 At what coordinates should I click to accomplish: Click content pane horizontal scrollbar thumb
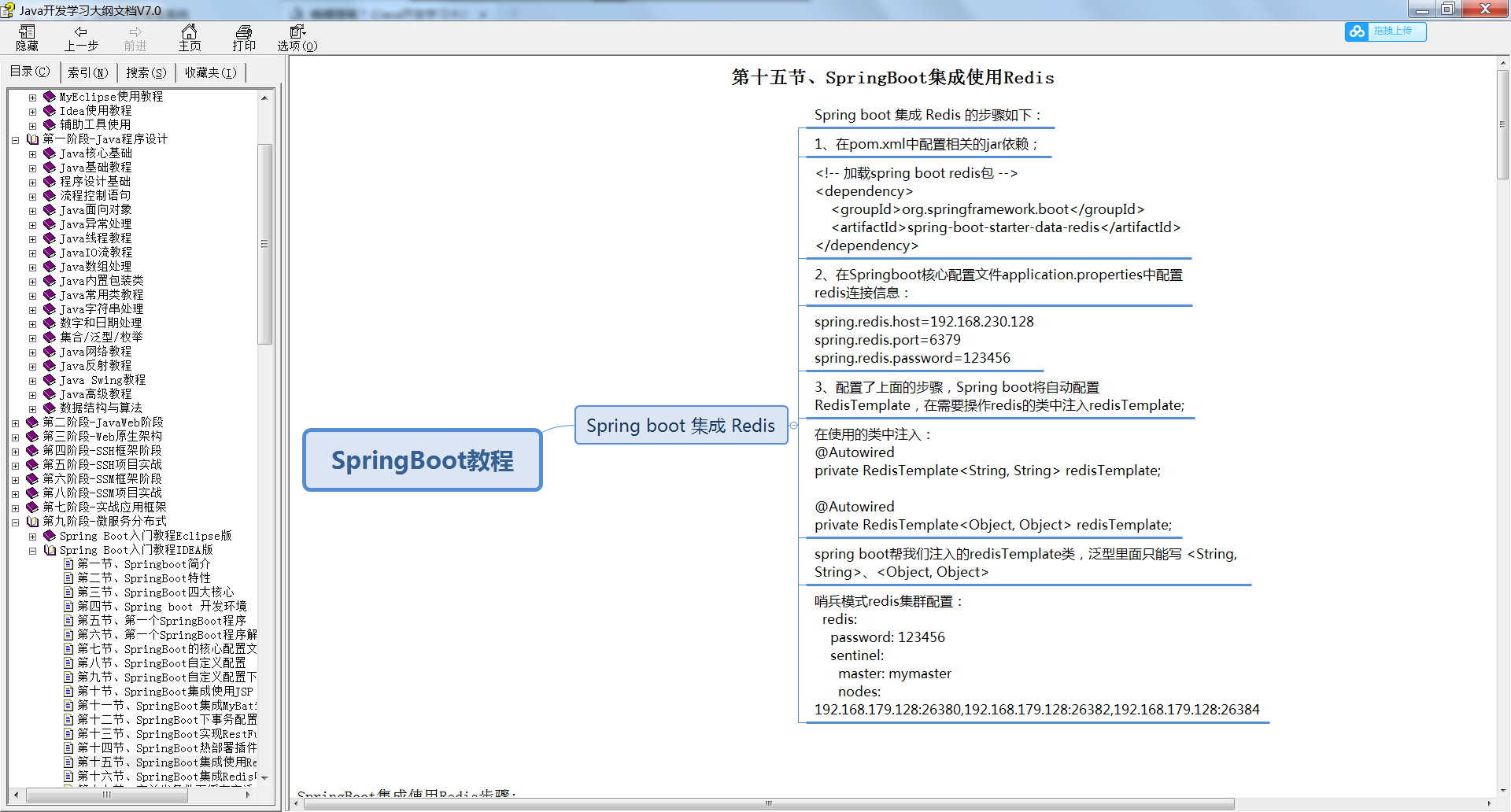point(768,803)
